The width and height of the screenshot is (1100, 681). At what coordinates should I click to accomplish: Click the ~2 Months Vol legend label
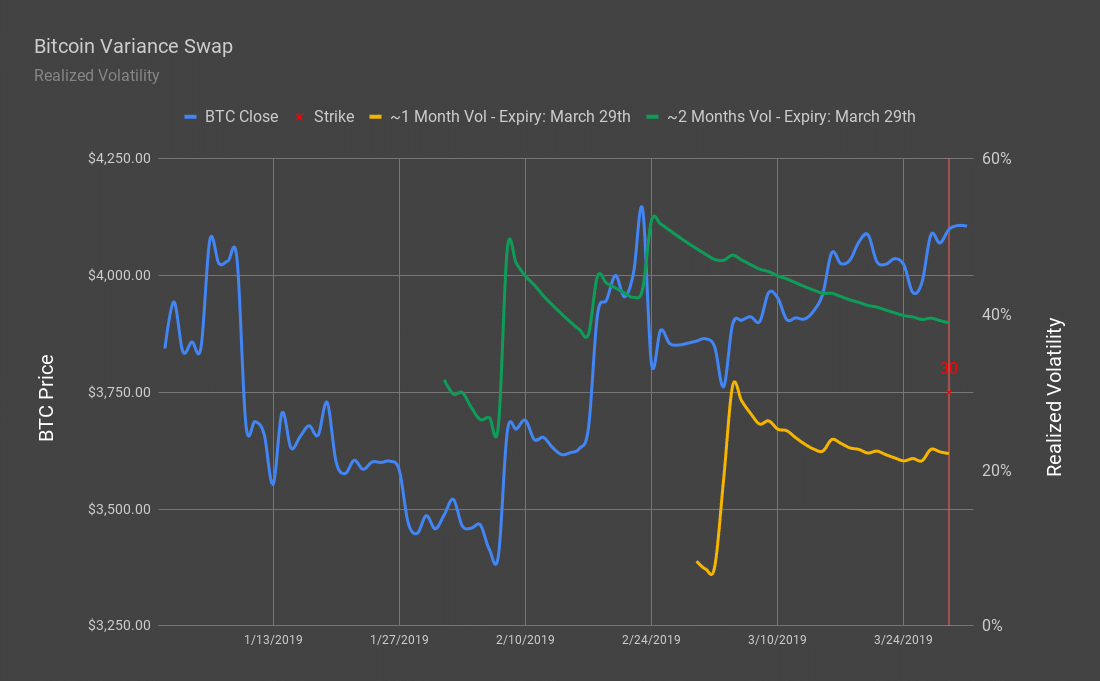(x=791, y=116)
